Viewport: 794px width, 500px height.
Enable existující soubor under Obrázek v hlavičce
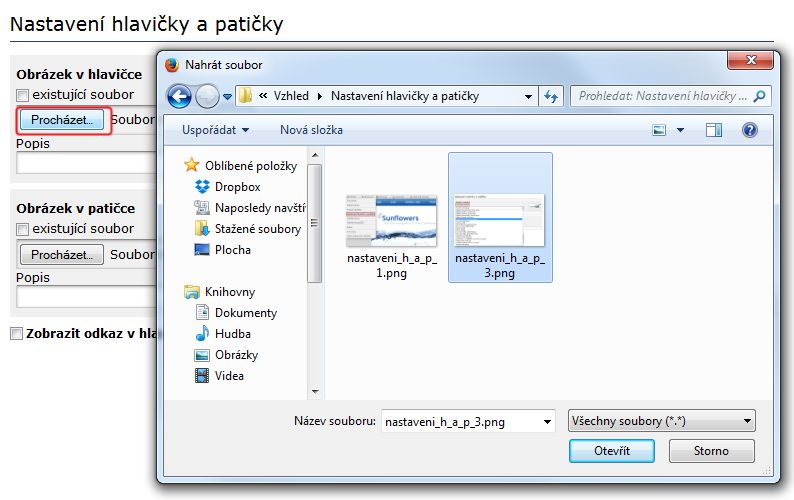[x=23, y=95]
